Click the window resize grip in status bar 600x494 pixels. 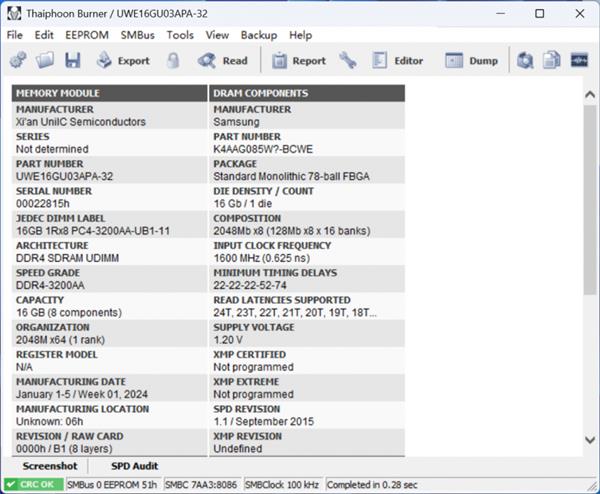pyautogui.click(x=593, y=486)
